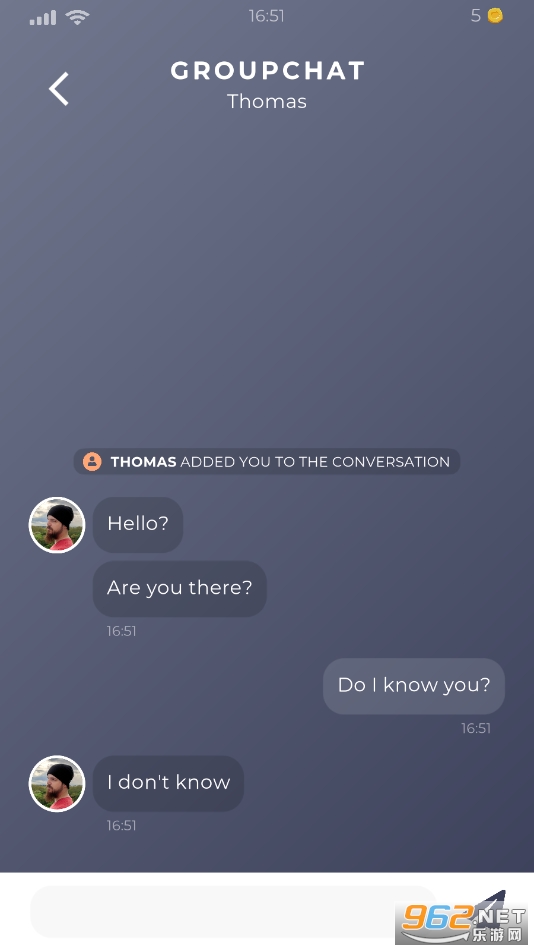The image size is (534, 951).
Task: Tap the status bar clock 16:51
Action: [x=266, y=16]
